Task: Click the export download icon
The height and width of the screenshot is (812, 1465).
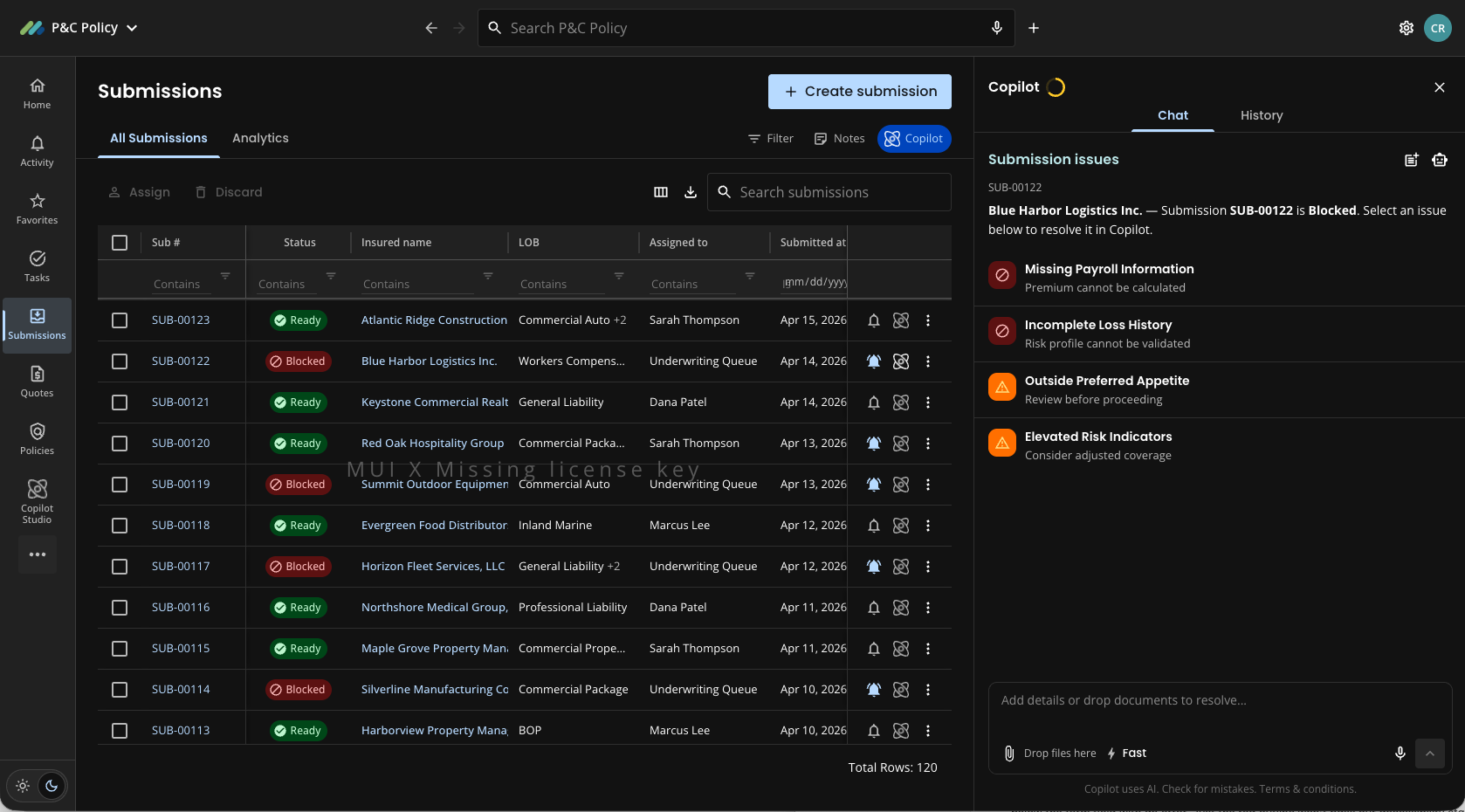Action: (691, 192)
